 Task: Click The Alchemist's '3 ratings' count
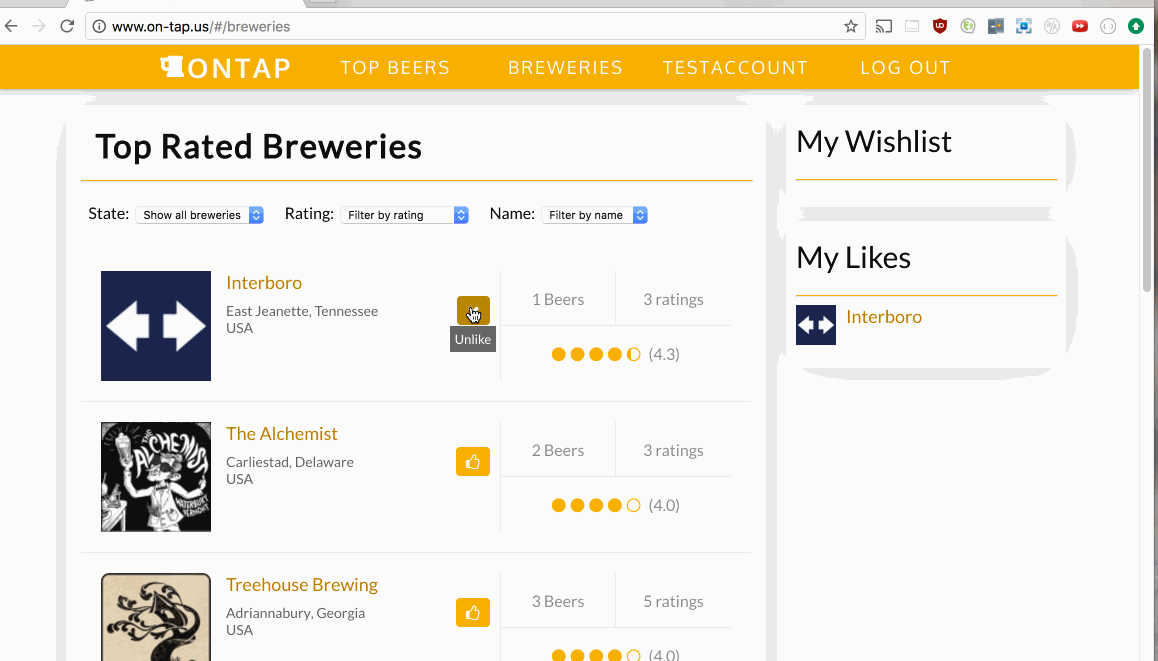click(673, 451)
